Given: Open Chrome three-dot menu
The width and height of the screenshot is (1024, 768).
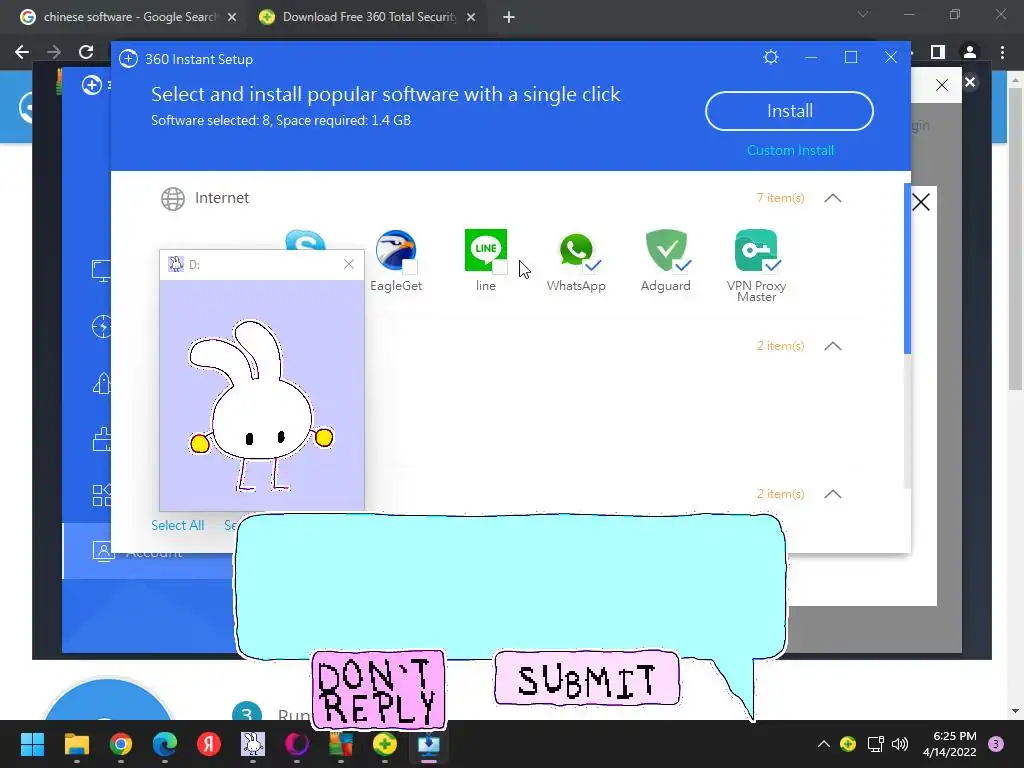Looking at the screenshot, I should [x=1002, y=52].
